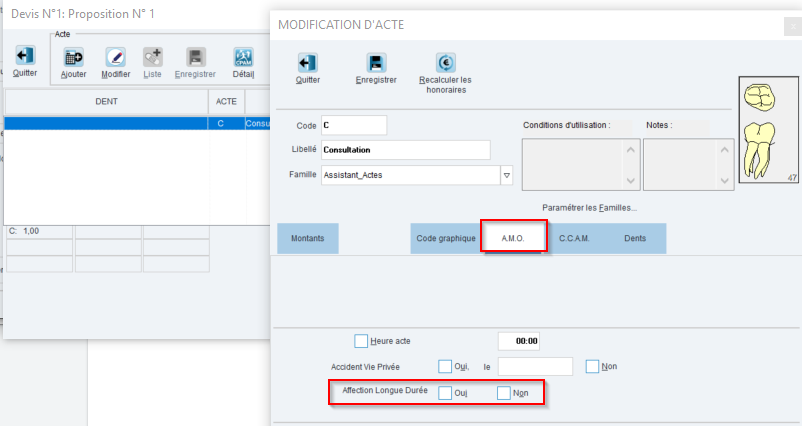Check Accident Vie Privée Oui

445,367
